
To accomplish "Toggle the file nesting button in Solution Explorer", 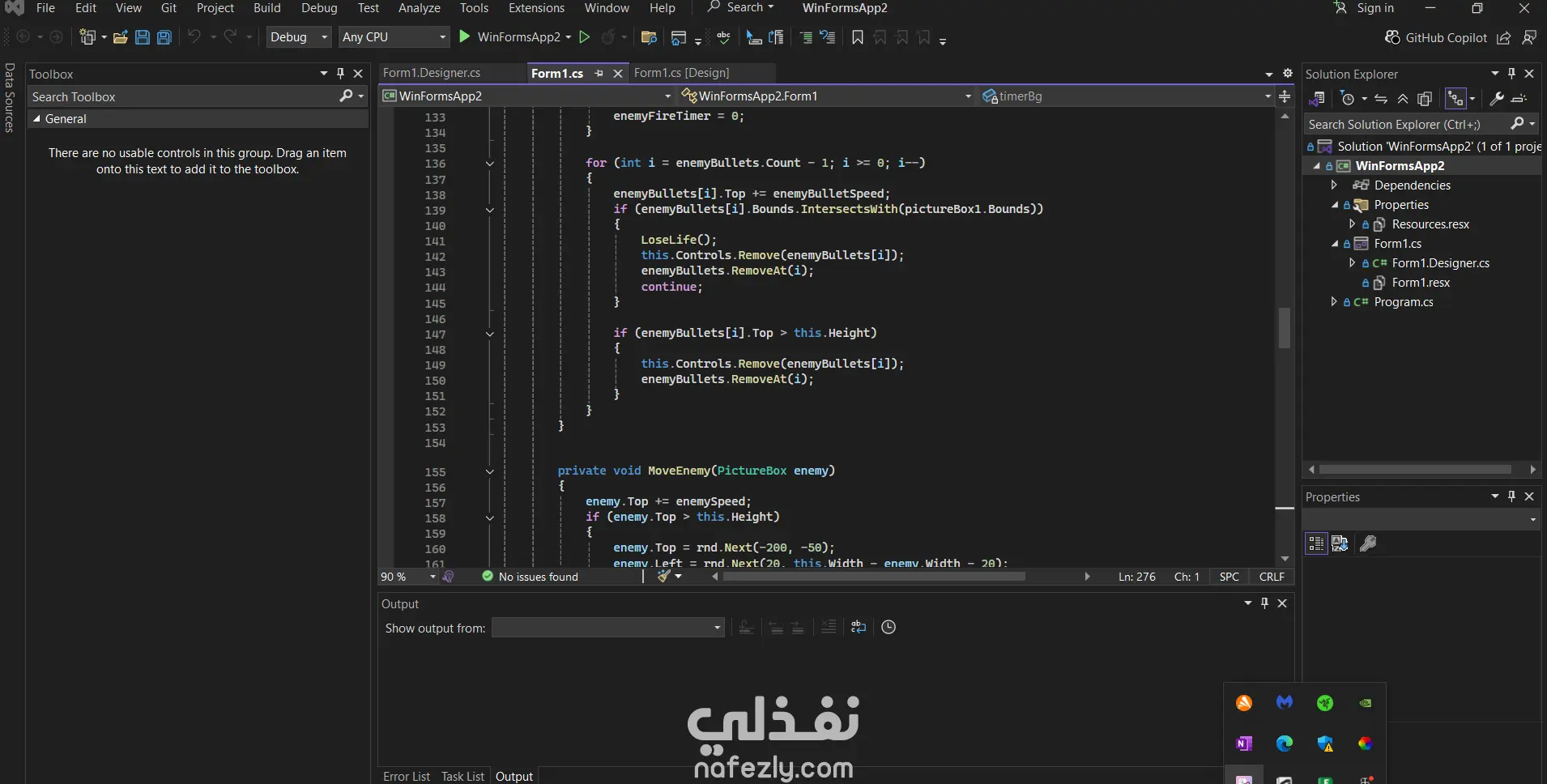I will coord(1455,99).
